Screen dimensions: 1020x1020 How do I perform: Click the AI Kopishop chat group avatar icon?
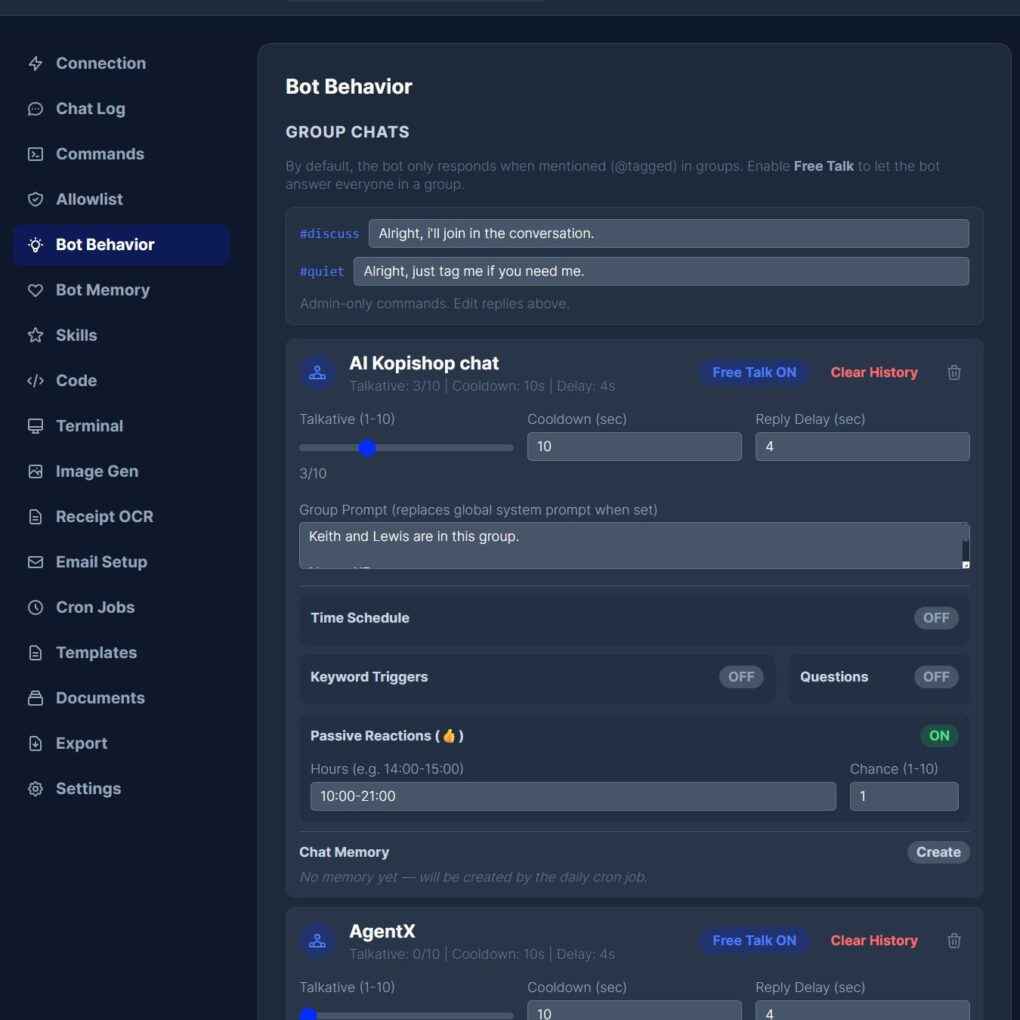point(317,373)
